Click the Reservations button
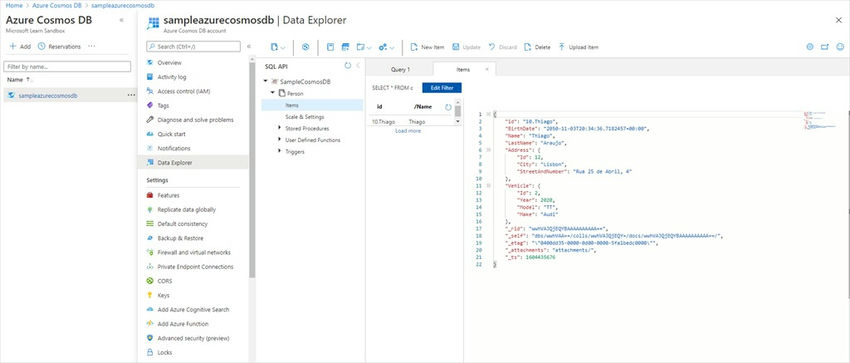The height and width of the screenshot is (363, 850). [60, 47]
